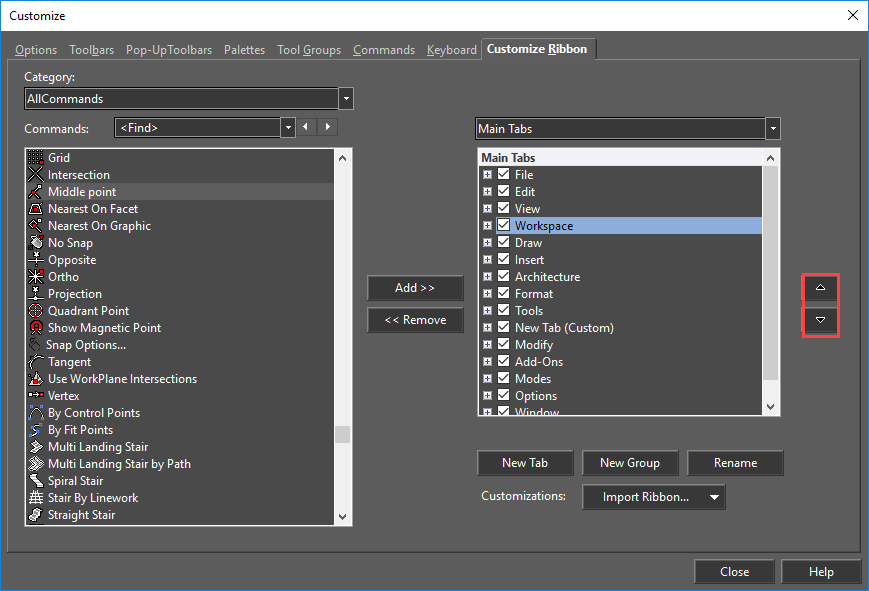
Task: Open the Category dropdown list
Action: tap(346, 99)
